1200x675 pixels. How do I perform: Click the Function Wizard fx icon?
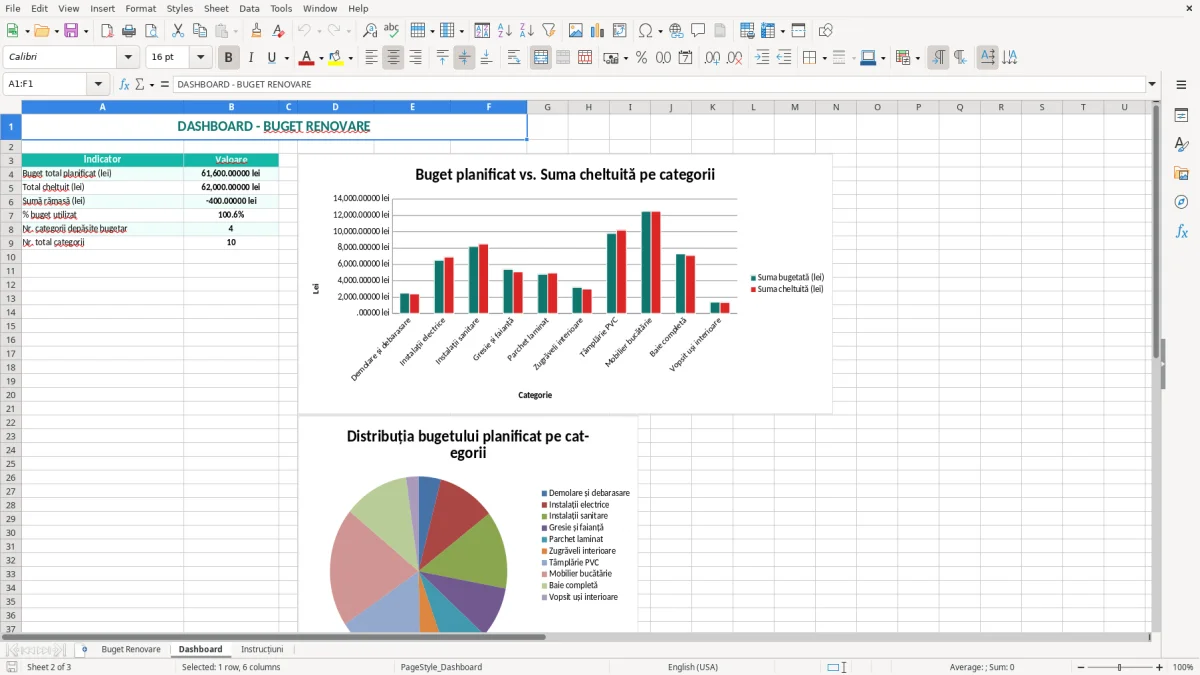125,84
